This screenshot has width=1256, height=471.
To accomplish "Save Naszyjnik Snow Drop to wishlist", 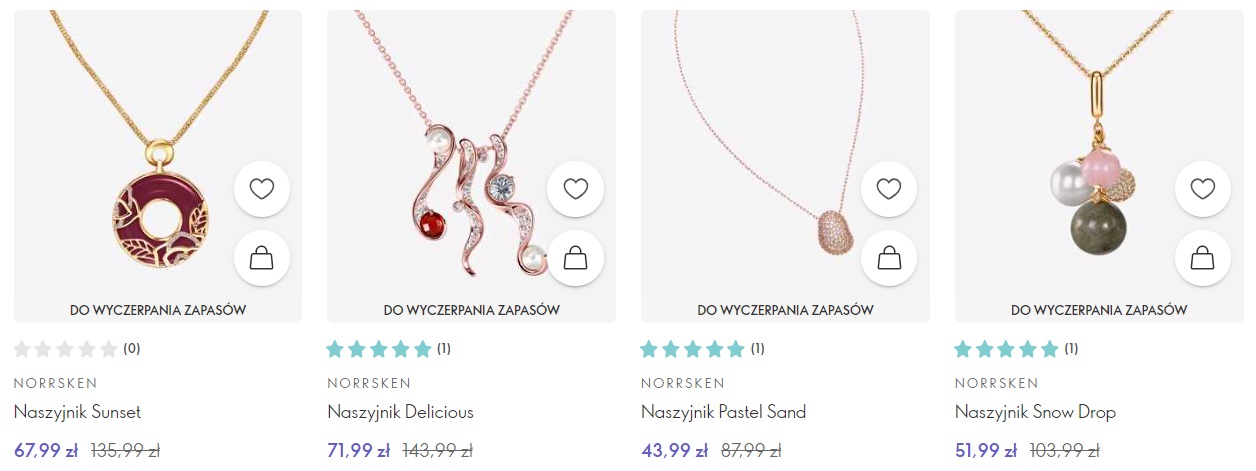I will point(1203,189).
